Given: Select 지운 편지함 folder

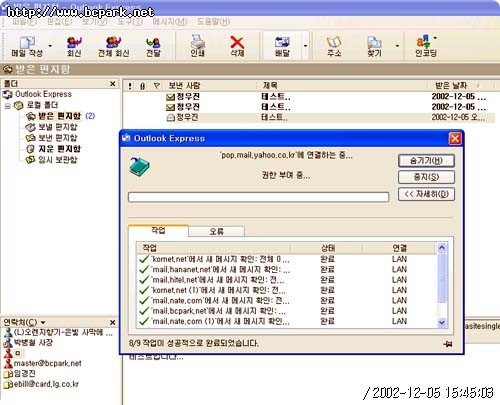Looking at the screenshot, I should click(59, 149).
